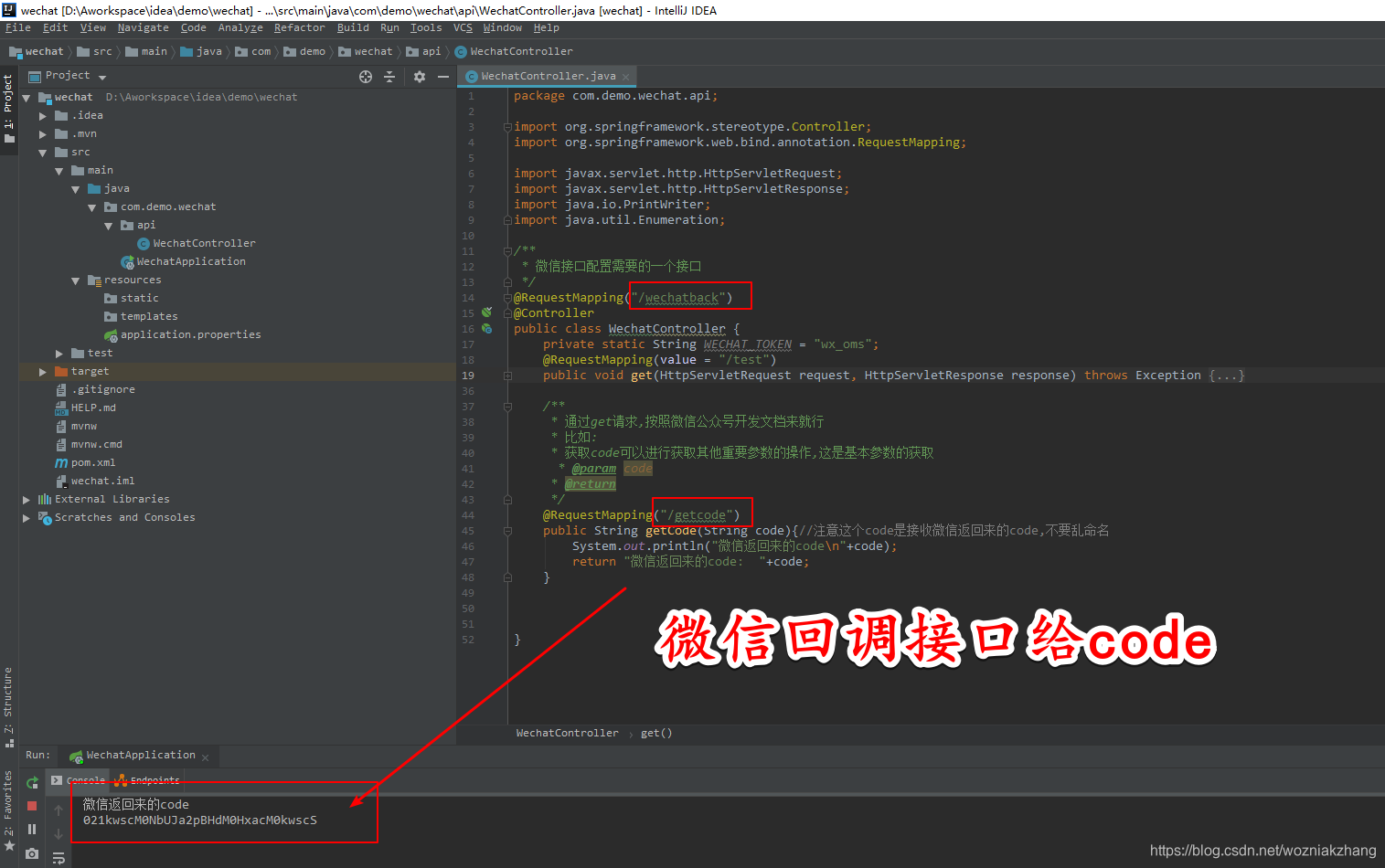Close the WechatApplication run tab
This screenshot has width=1385, height=868.
206,757
